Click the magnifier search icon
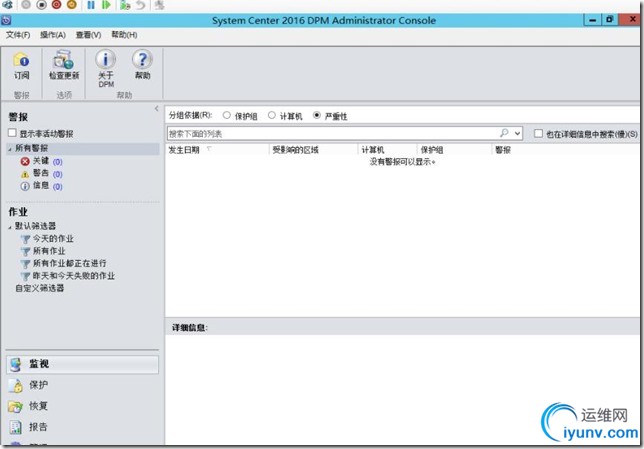 (x=504, y=133)
